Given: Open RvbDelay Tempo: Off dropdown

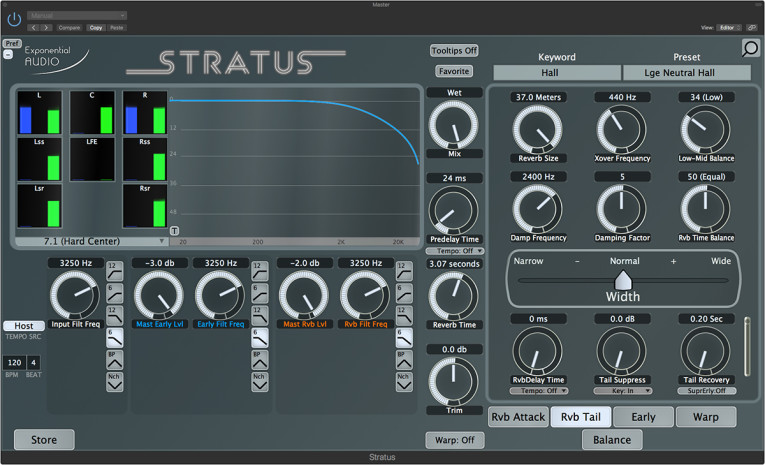Looking at the screenshot, I should click(539, 391).
